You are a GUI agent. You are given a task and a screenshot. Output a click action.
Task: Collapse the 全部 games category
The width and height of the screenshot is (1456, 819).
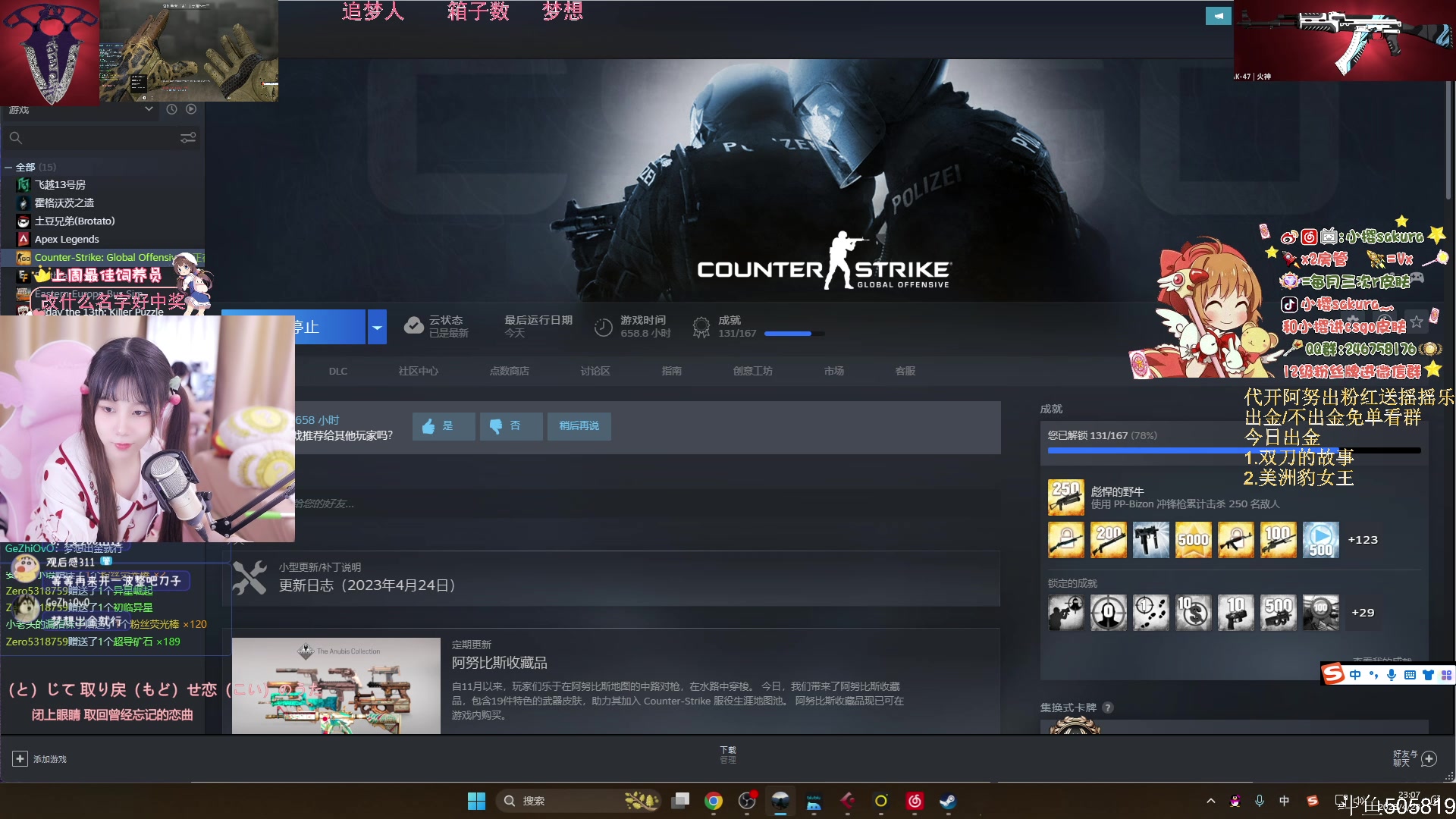8,167
